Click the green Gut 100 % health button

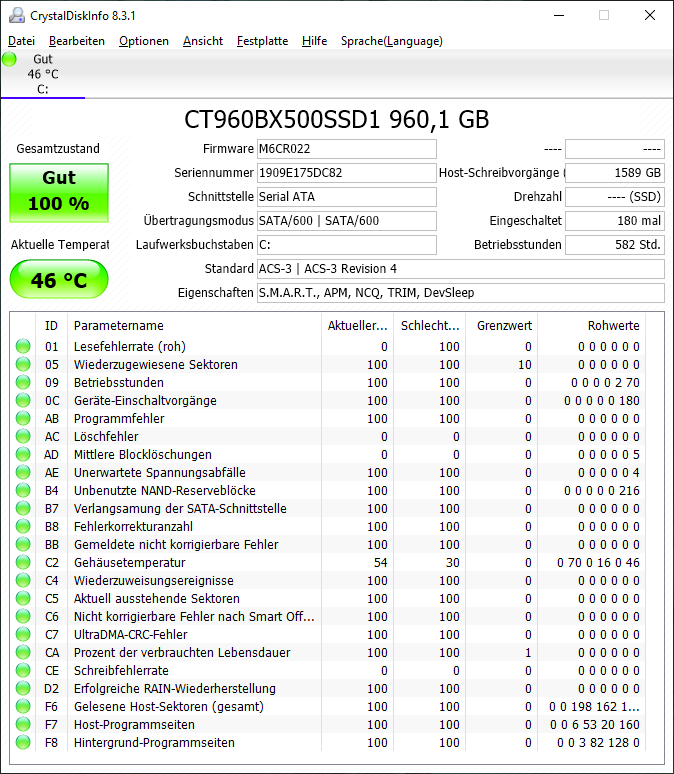(59, 193)
